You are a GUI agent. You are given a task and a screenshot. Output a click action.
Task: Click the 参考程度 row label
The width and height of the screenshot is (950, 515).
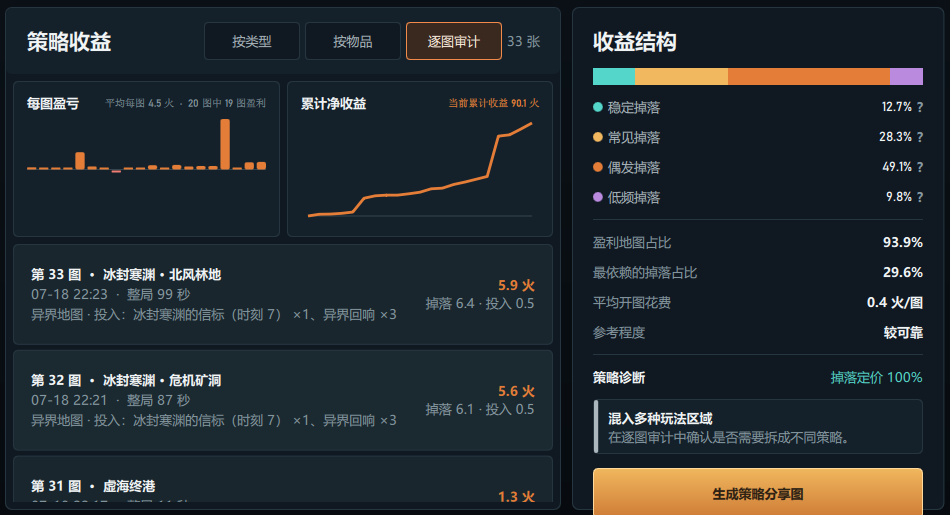619,333
